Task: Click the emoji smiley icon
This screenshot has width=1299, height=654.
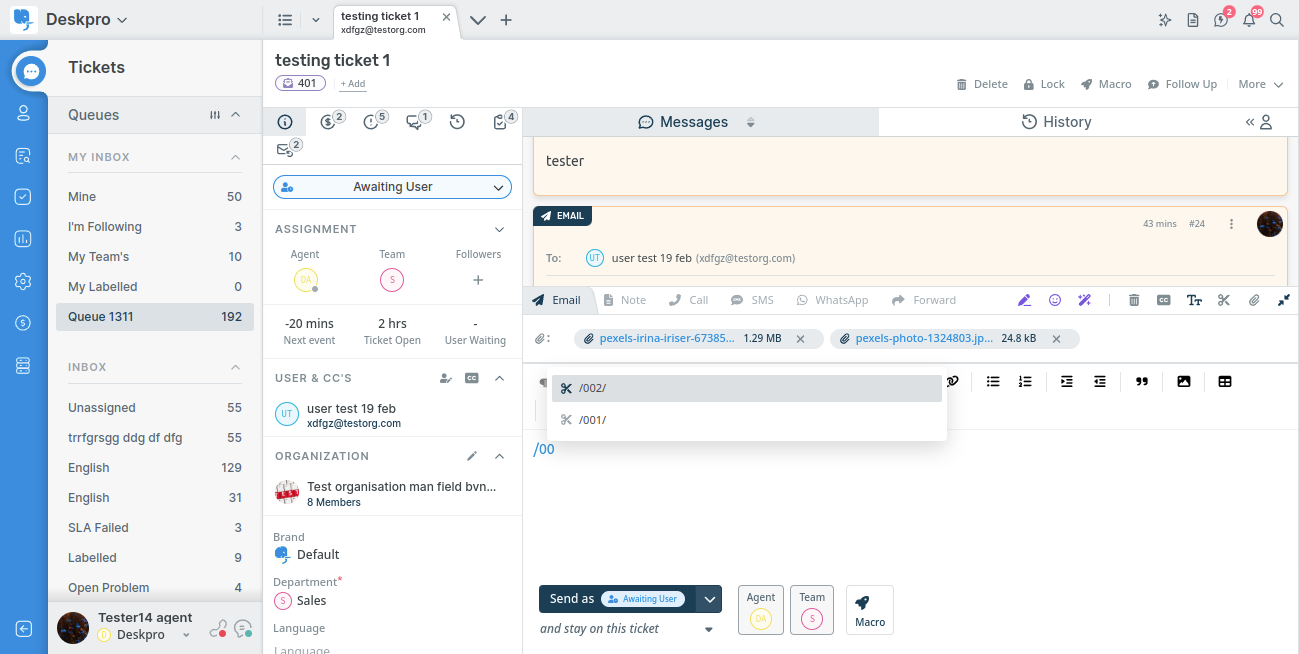Action: pyautogui.click(x=1054, y=300)
